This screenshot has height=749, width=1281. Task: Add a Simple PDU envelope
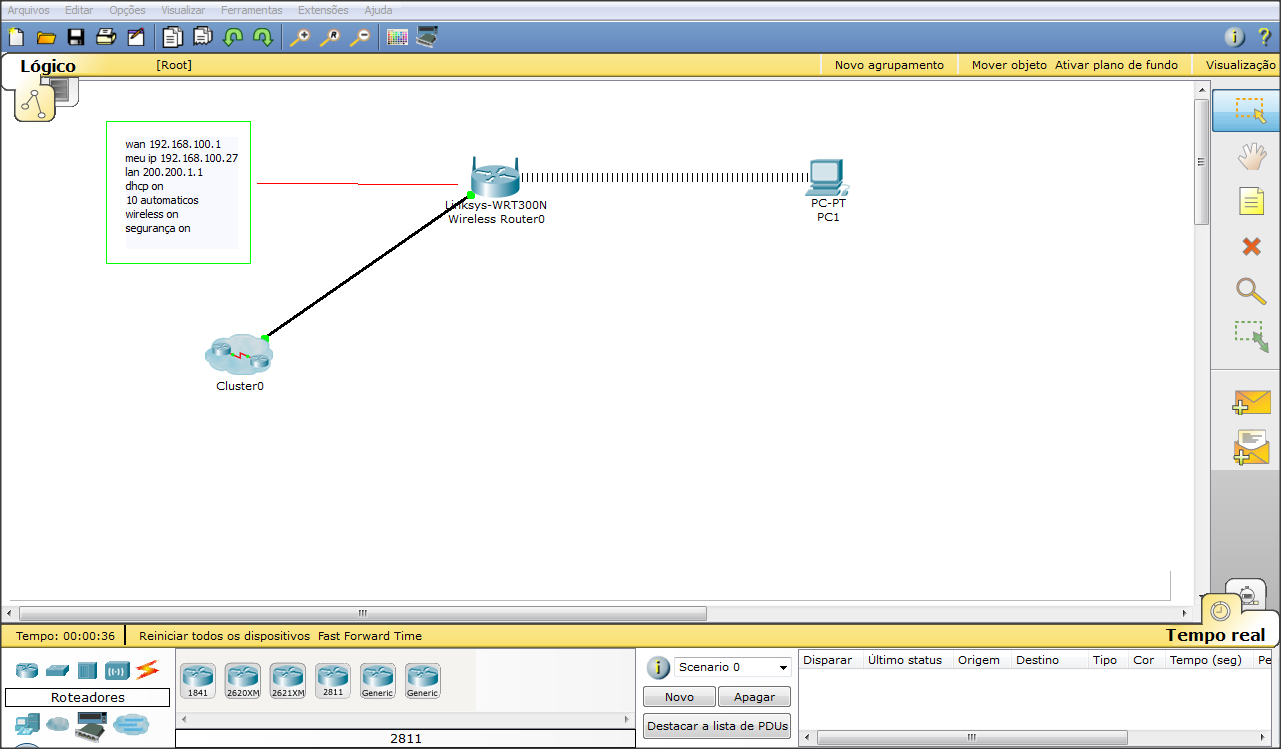point(1251,402)
